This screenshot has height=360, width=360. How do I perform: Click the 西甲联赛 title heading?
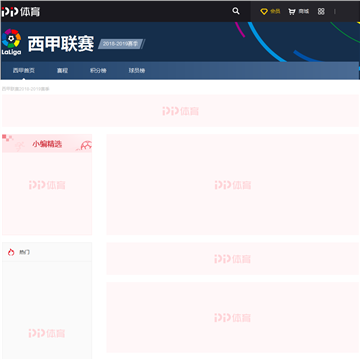61,44
